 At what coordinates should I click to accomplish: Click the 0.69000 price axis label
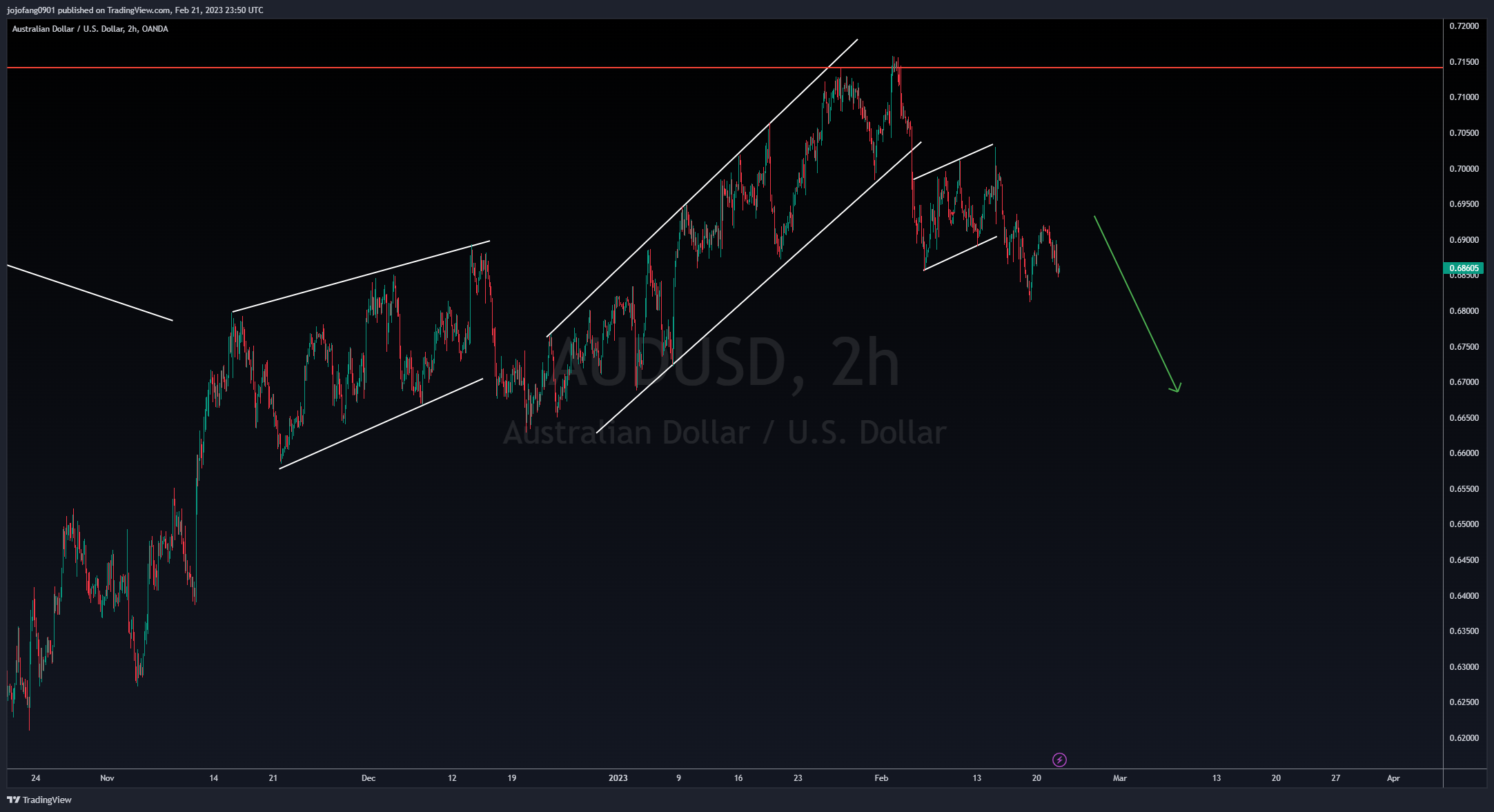(1464, 240)
